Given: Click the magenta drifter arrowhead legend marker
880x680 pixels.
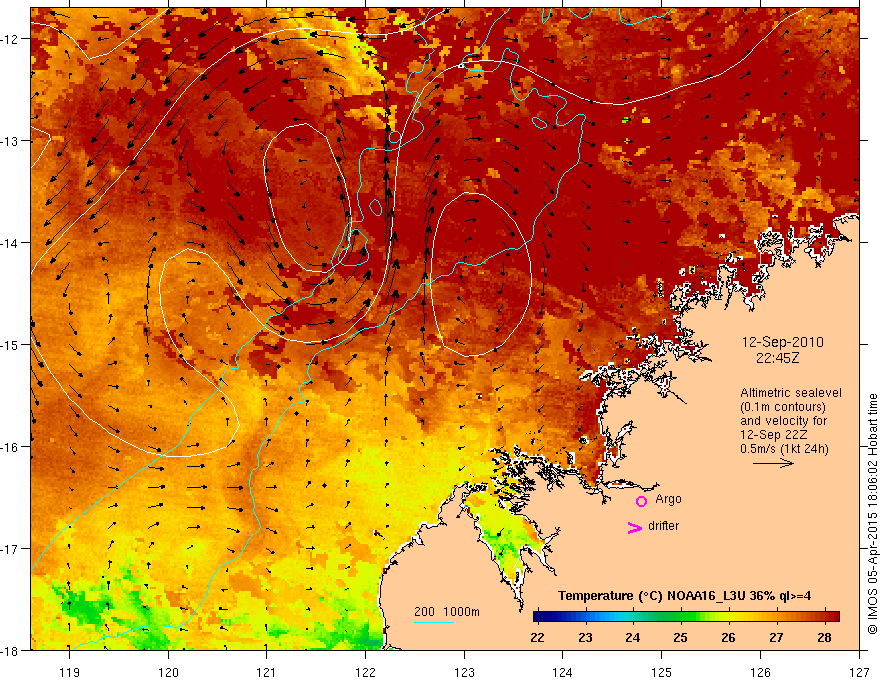Looking at the screenshot, I should pos(635,528).
